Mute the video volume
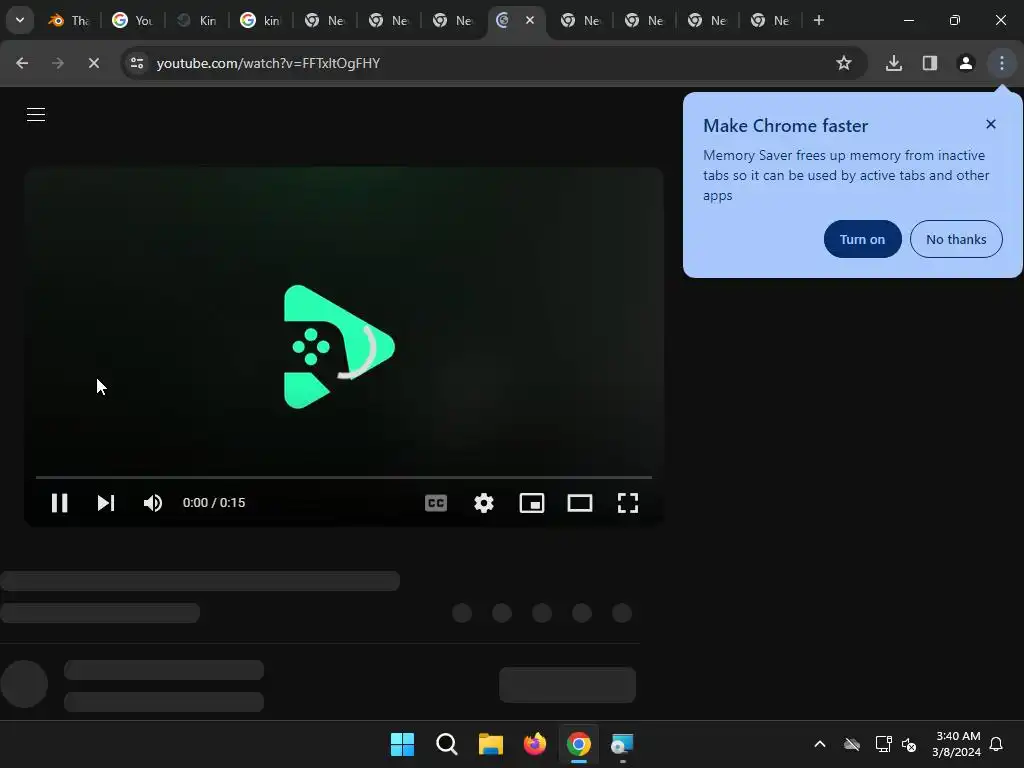 click(x=153, y=503)
